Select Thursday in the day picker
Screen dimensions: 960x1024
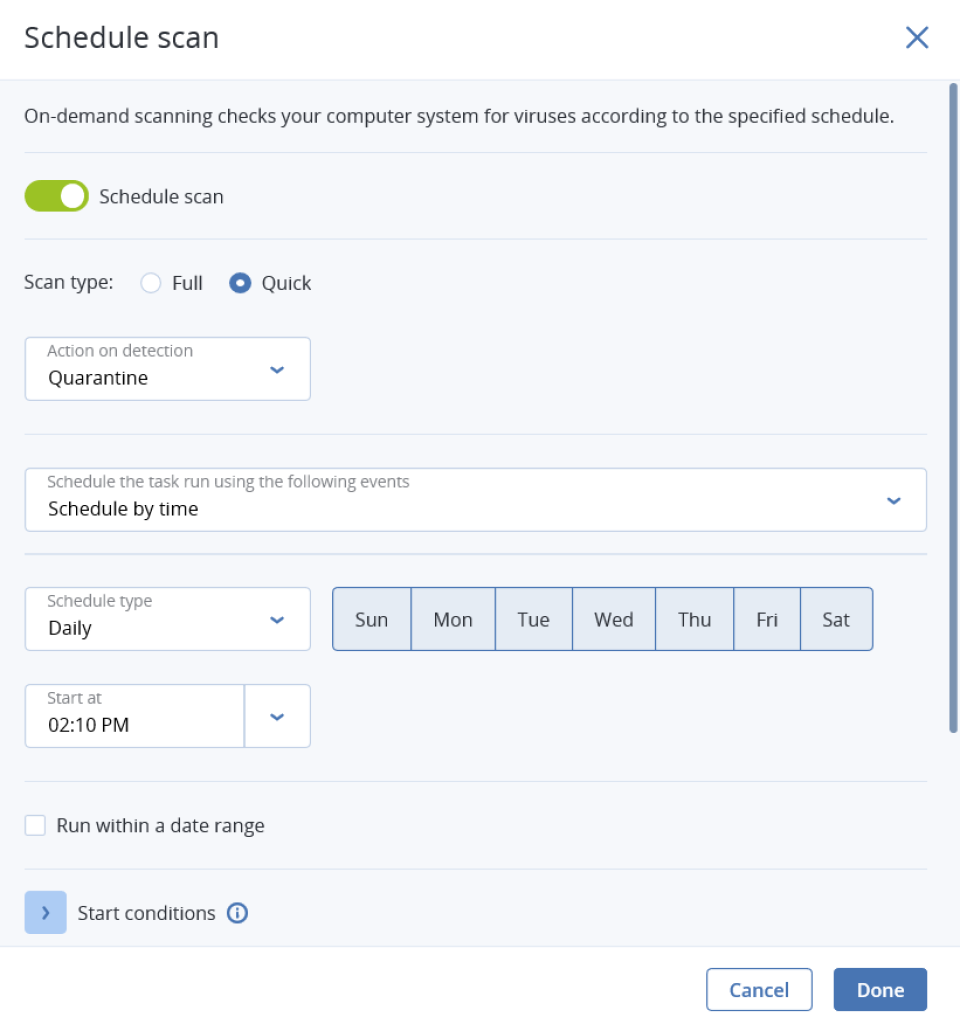(x=694, y=618)
